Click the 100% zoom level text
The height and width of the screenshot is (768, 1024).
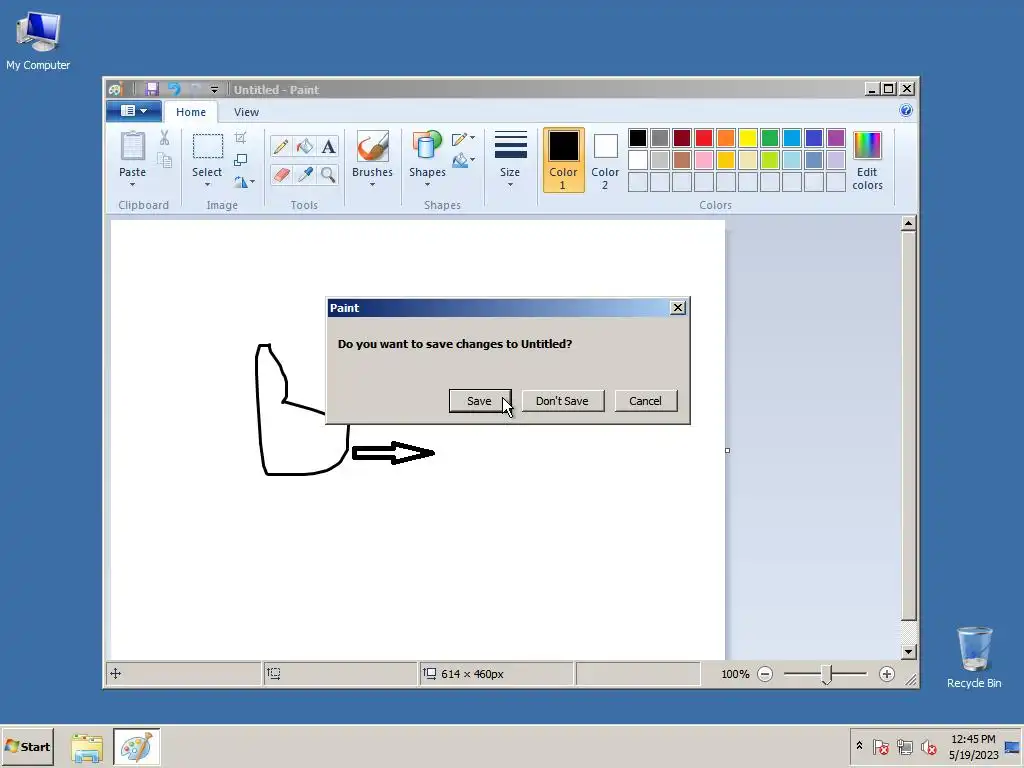735,674
